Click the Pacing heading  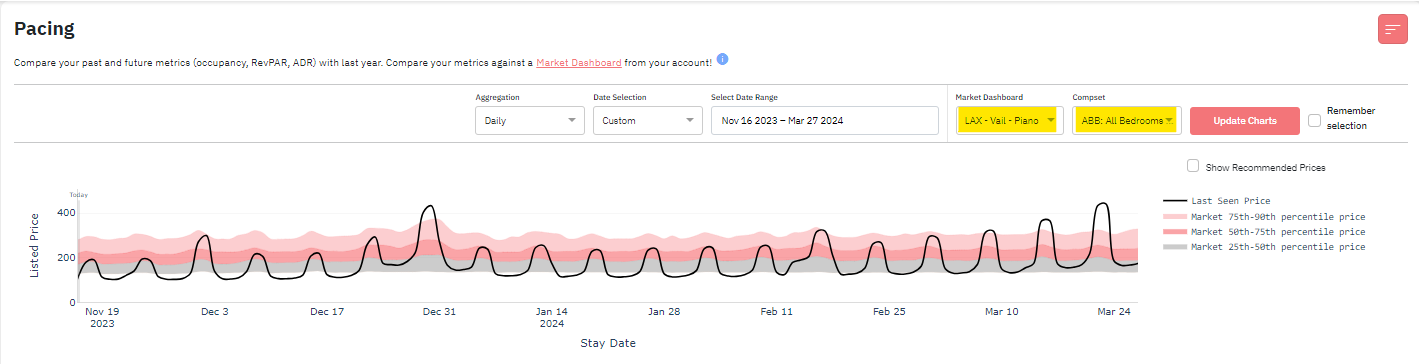(44, 28)
